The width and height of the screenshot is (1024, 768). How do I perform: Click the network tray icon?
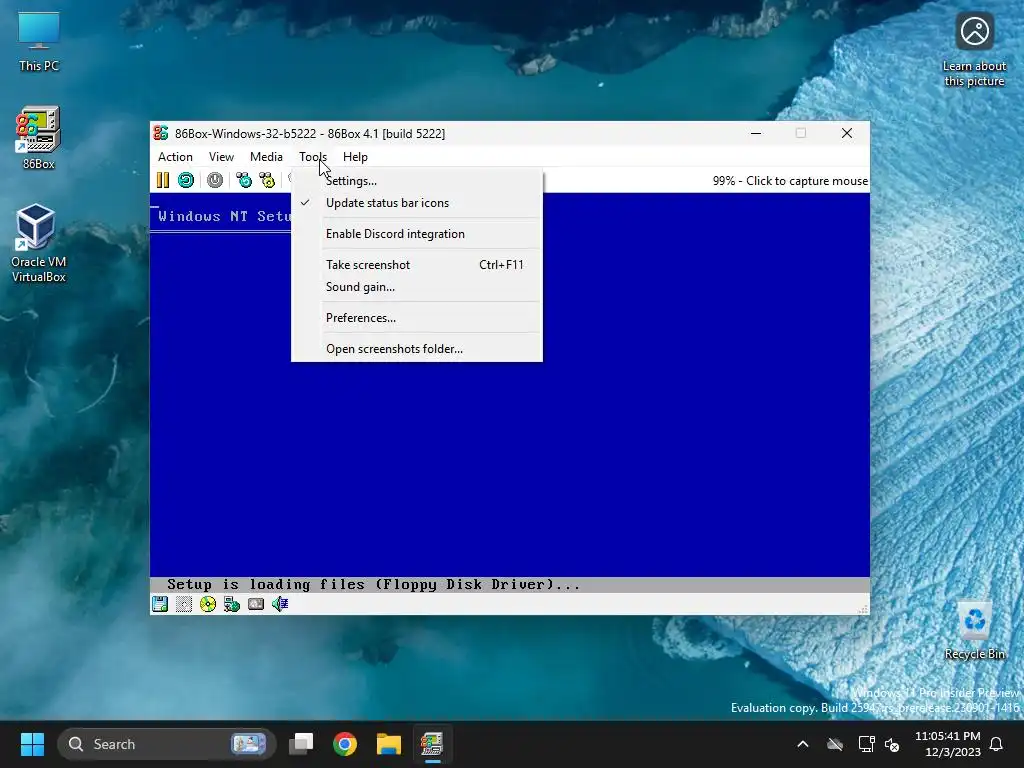(866, 744)
